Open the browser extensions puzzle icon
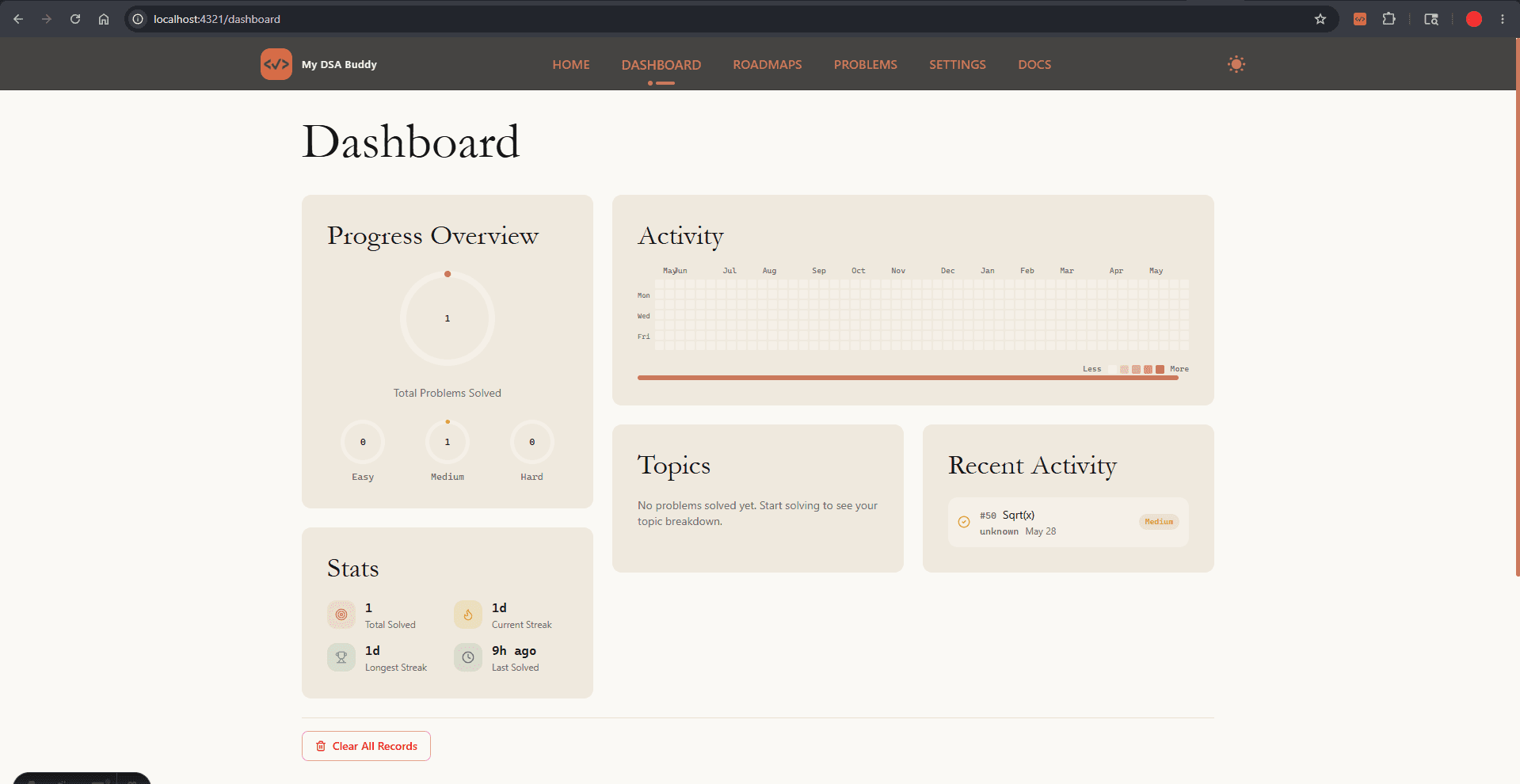The width and height of the screenshot is (1520, 784). pyautogui.click(x=1389, y=19)
